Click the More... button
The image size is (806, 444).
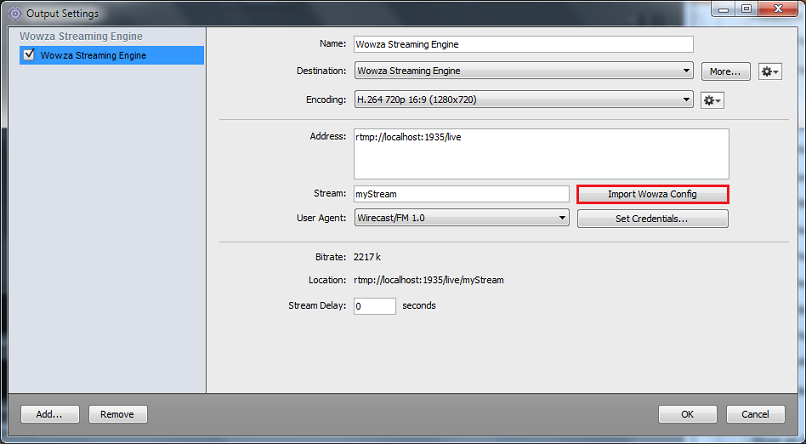point(726,72)
